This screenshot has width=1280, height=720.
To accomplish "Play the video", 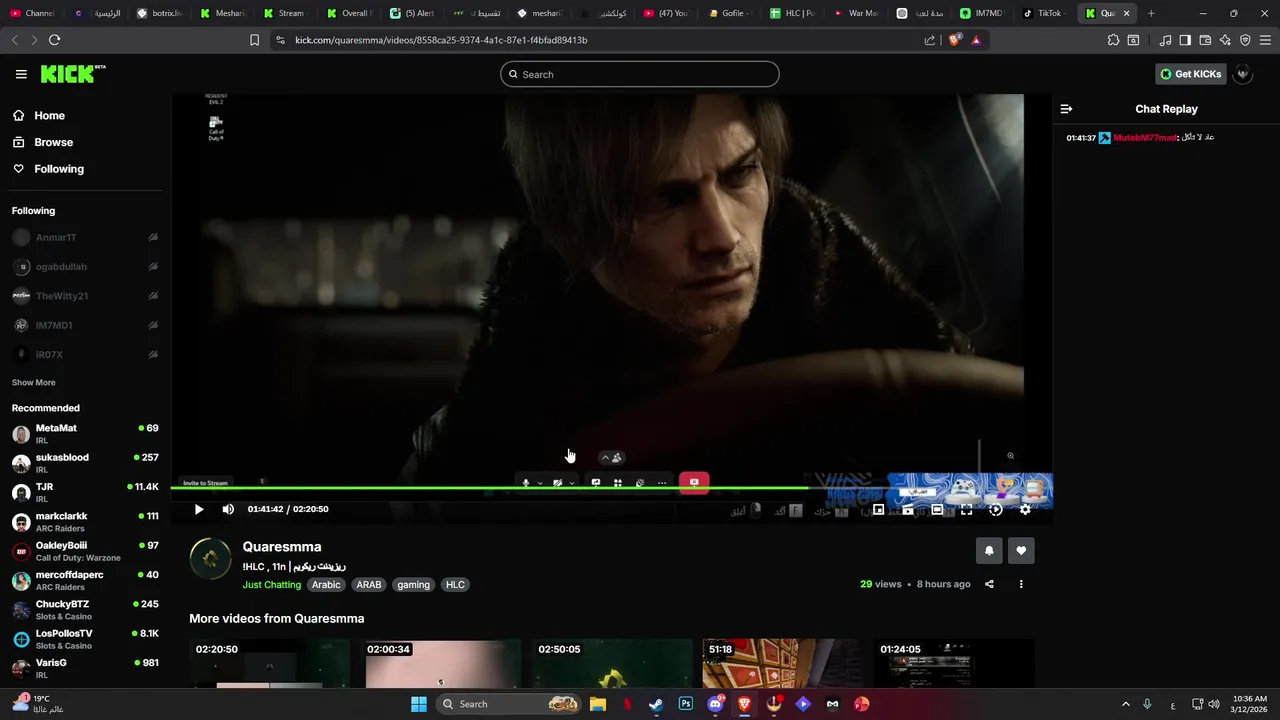I will [199, 509].
